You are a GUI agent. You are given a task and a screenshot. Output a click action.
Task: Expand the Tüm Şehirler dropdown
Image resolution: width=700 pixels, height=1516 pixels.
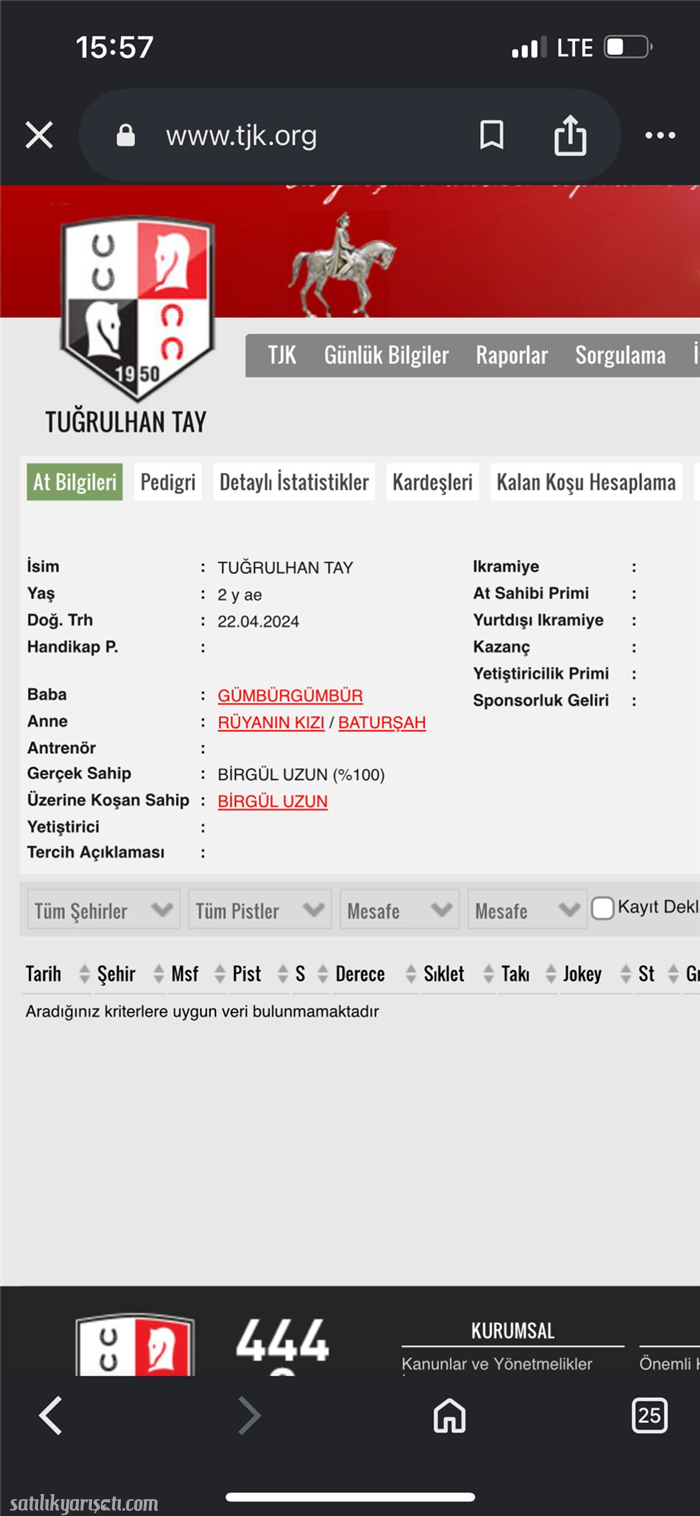pyautogui.click(x=104, y=910)
